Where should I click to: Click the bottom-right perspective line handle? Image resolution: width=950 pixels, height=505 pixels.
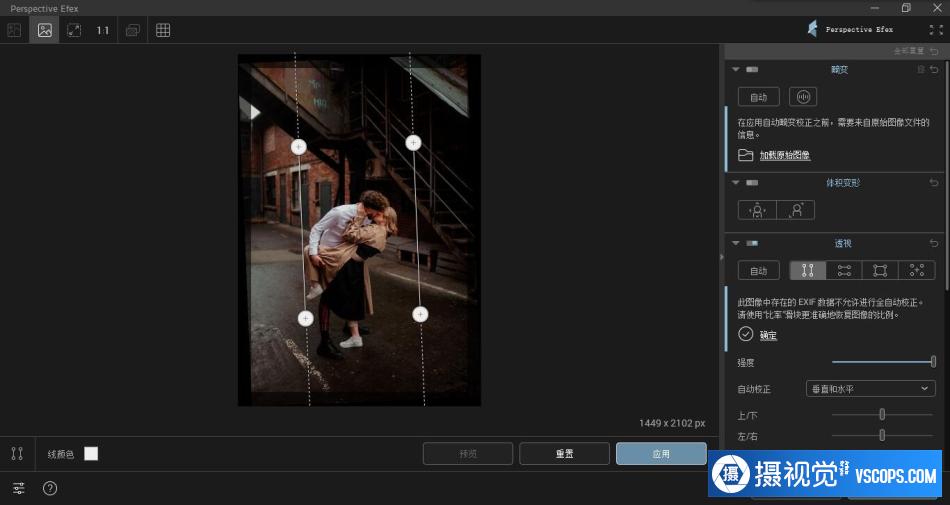[x=420, y=314]
